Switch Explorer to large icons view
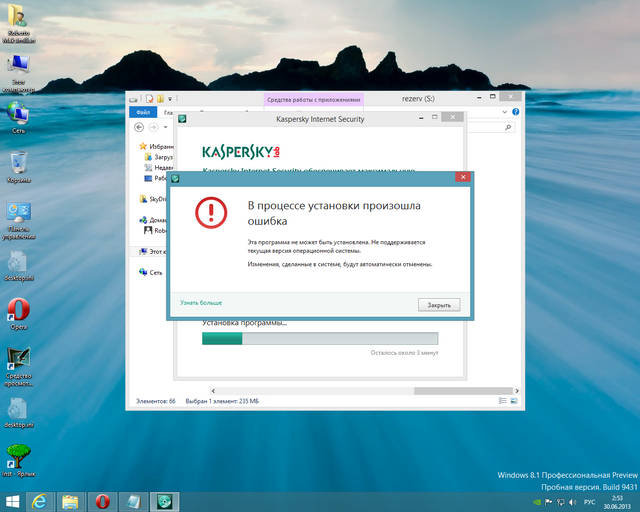Screen dimensions: 640x512 514,401
